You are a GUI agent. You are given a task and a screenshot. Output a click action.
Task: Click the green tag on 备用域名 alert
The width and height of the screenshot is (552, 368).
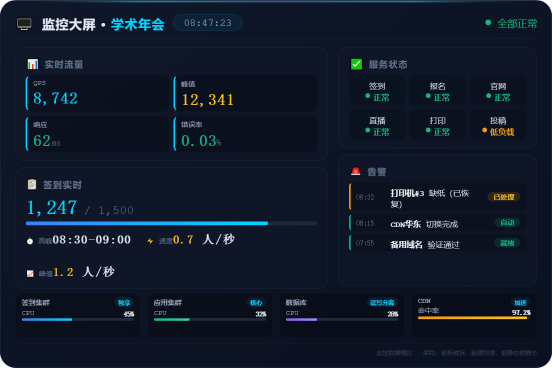tap(507, 243)
